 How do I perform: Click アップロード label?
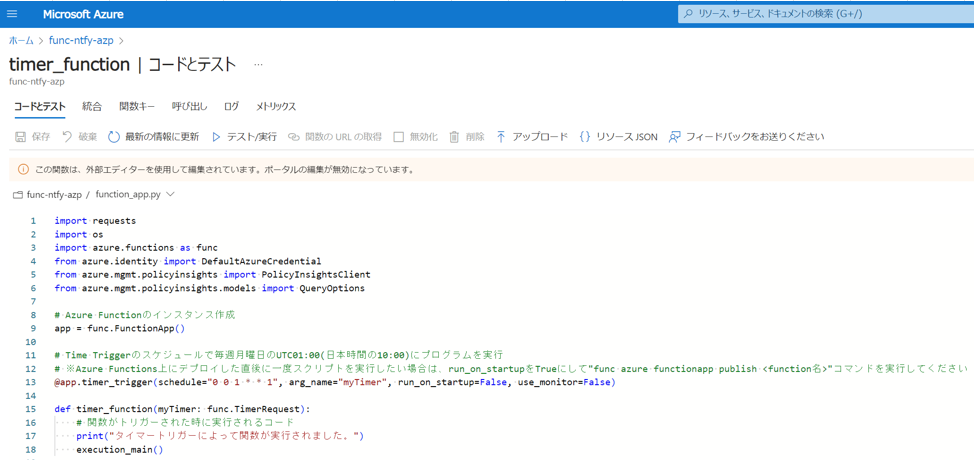(x=540, y=137)
